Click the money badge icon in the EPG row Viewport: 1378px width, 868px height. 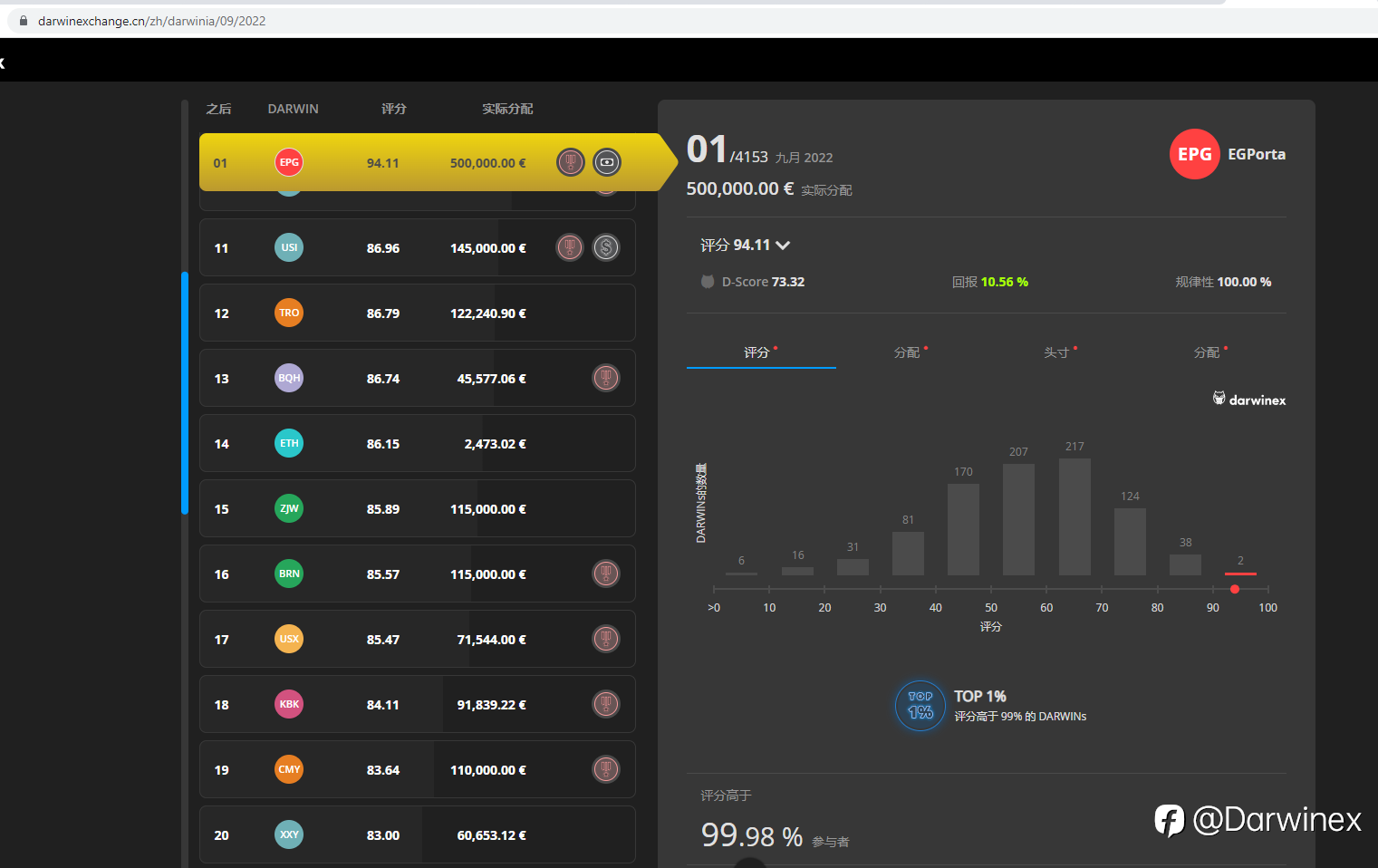pos(607,162)
